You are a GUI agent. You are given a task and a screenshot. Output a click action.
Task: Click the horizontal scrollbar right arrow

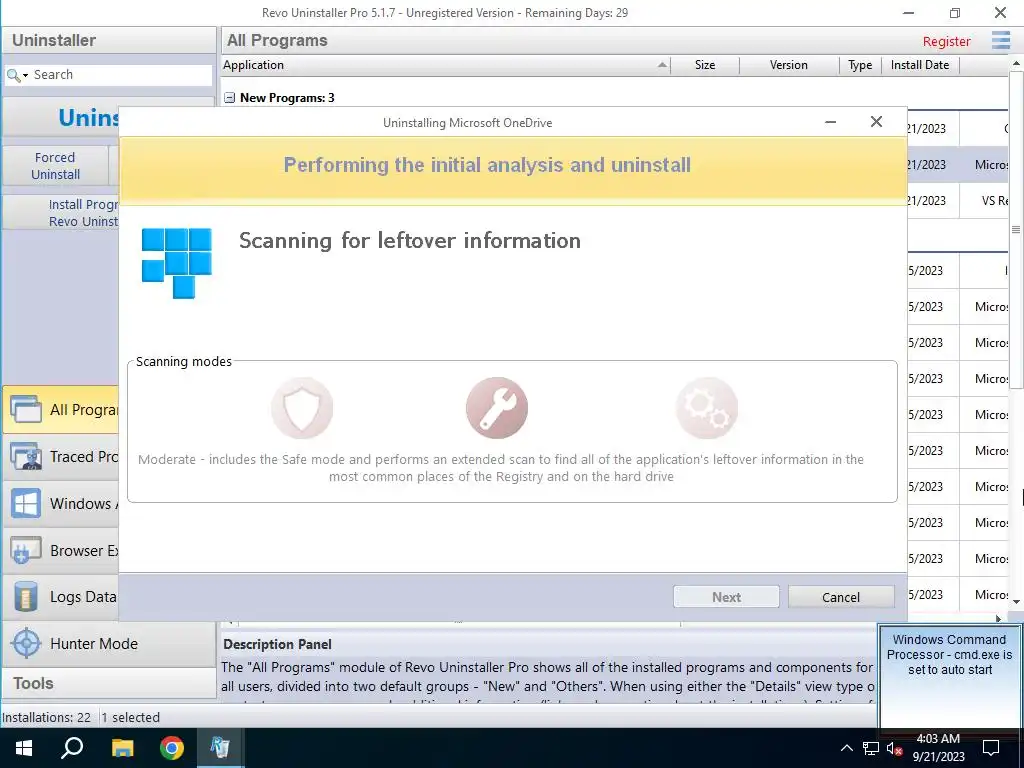click(999, 618)
